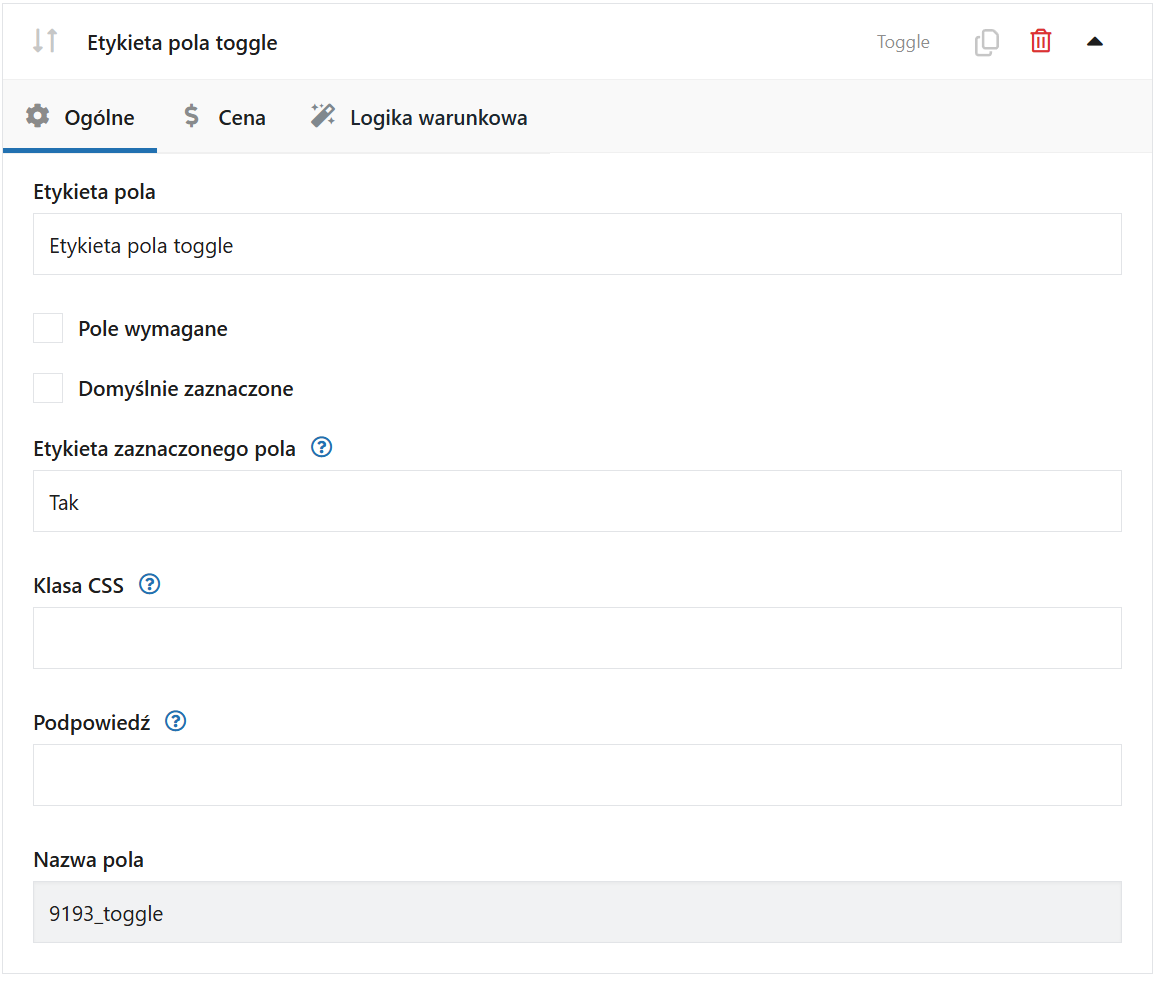
Task: Click the gear icon on Ogólne tab
Action: click(38, 117)
